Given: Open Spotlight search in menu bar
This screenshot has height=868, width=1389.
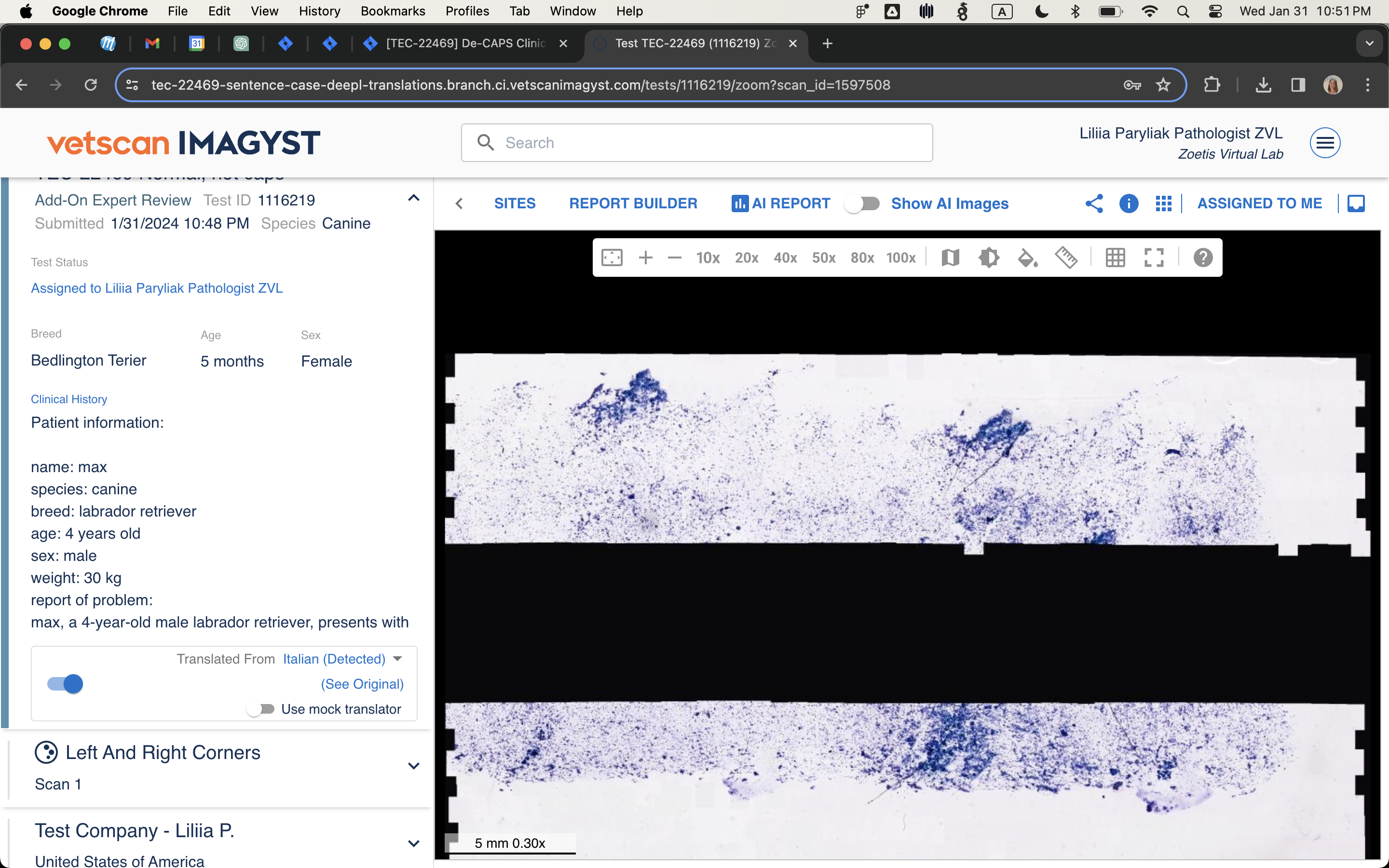Looking at the screenshot, I should (1183, 11).
